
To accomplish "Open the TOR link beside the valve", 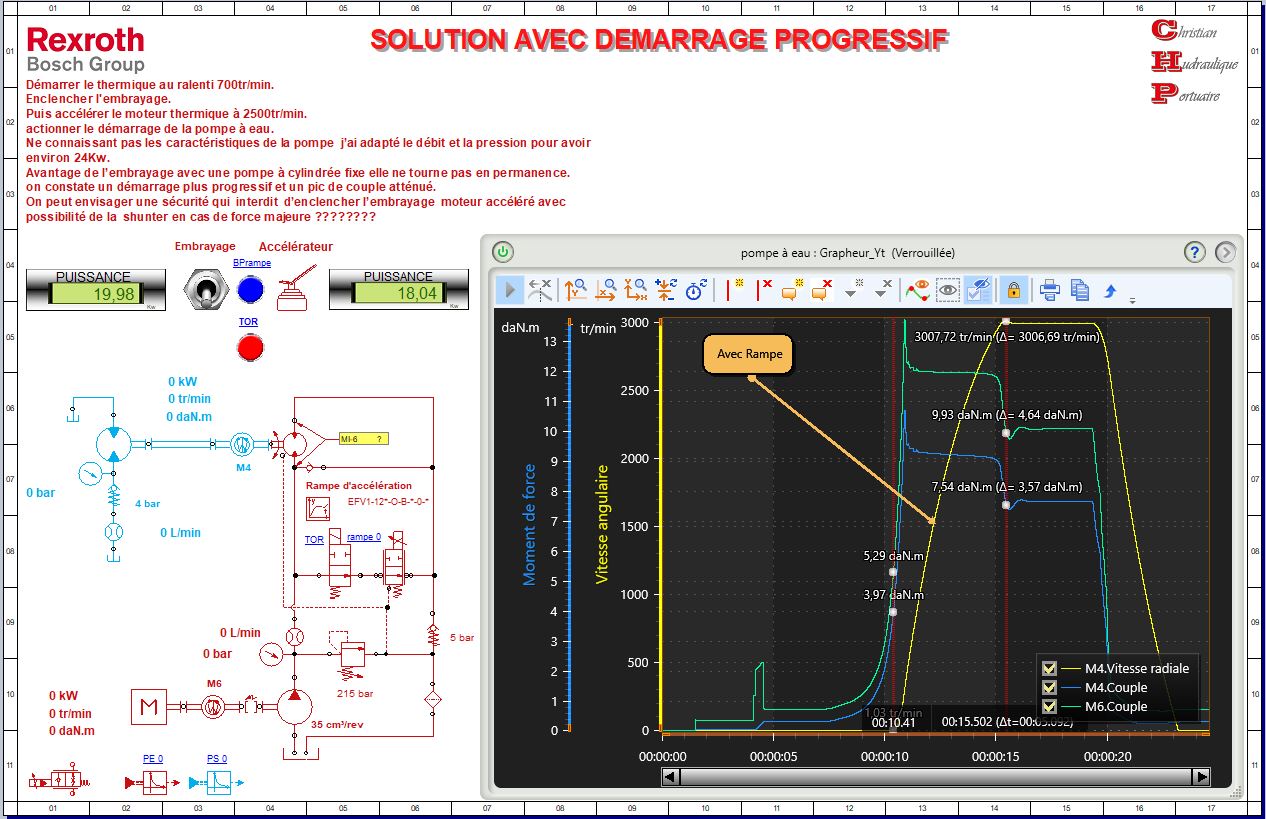I will pos(314,539).
